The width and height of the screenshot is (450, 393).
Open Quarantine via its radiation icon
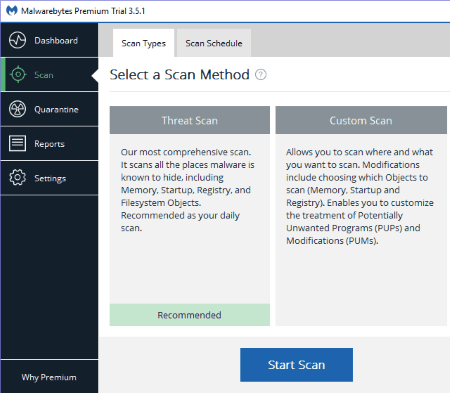[17, 109]
